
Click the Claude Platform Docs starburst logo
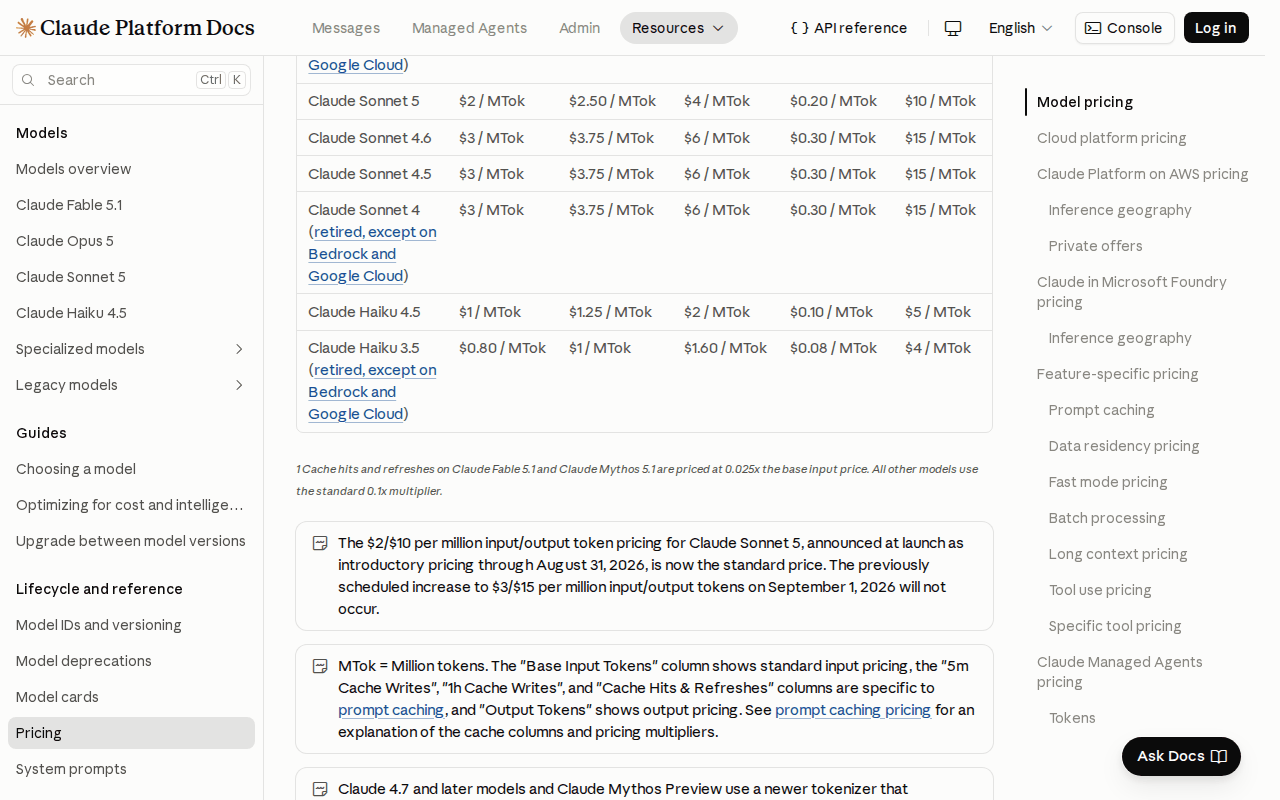point(26,28)
